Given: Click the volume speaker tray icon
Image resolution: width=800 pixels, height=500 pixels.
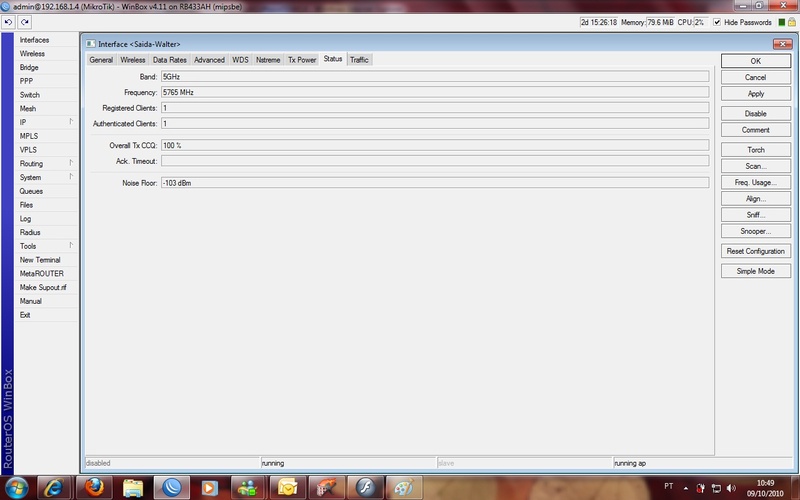Looking at the screenshot, I should coord(732,488).
